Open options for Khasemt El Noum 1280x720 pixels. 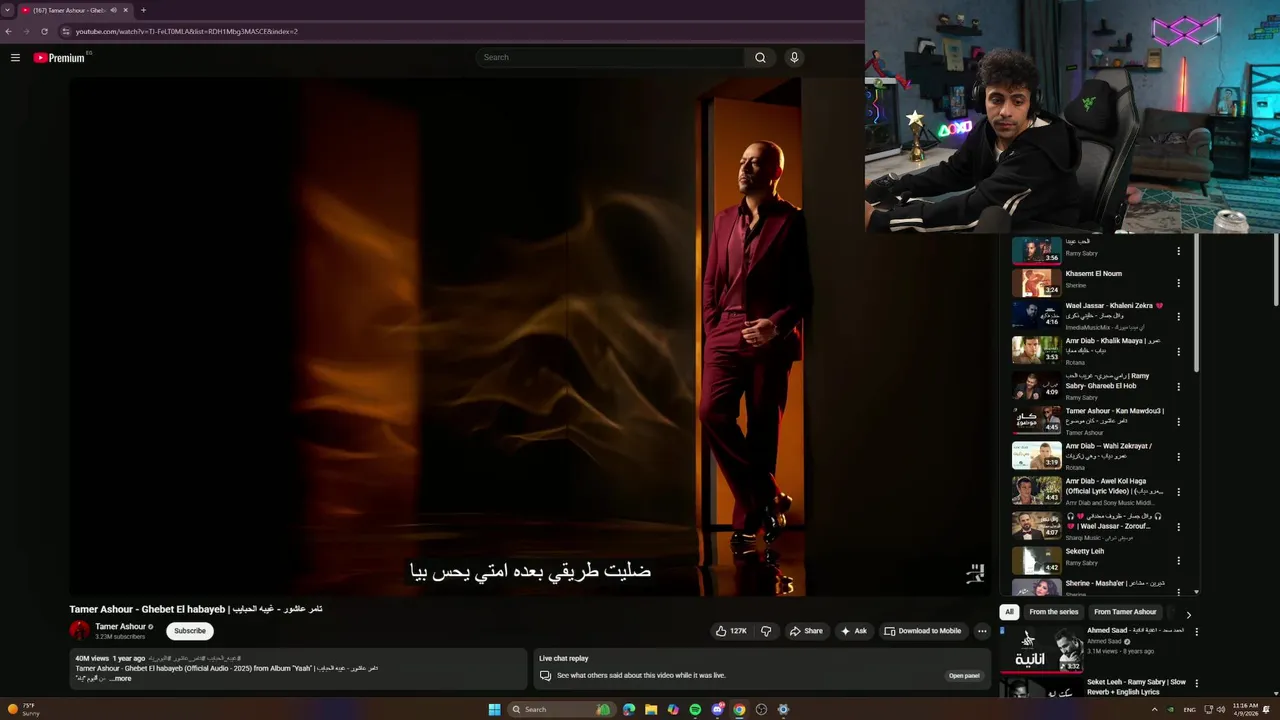1178,283
